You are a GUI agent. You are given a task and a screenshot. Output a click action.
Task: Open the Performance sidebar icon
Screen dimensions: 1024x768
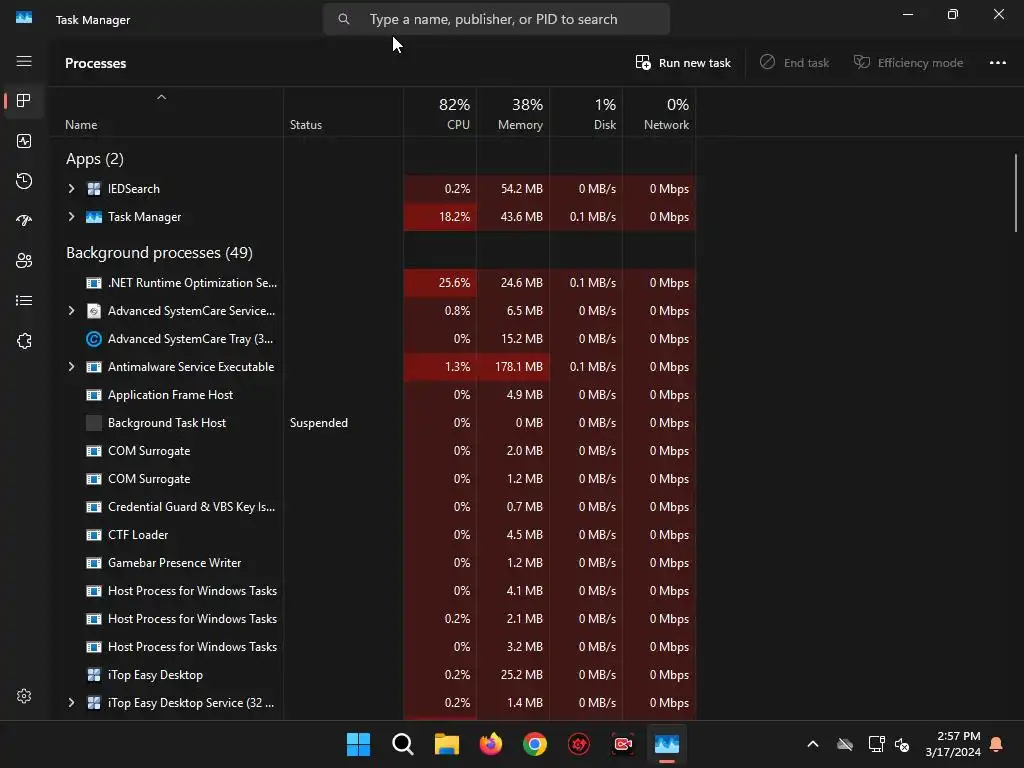click(24, 141)
